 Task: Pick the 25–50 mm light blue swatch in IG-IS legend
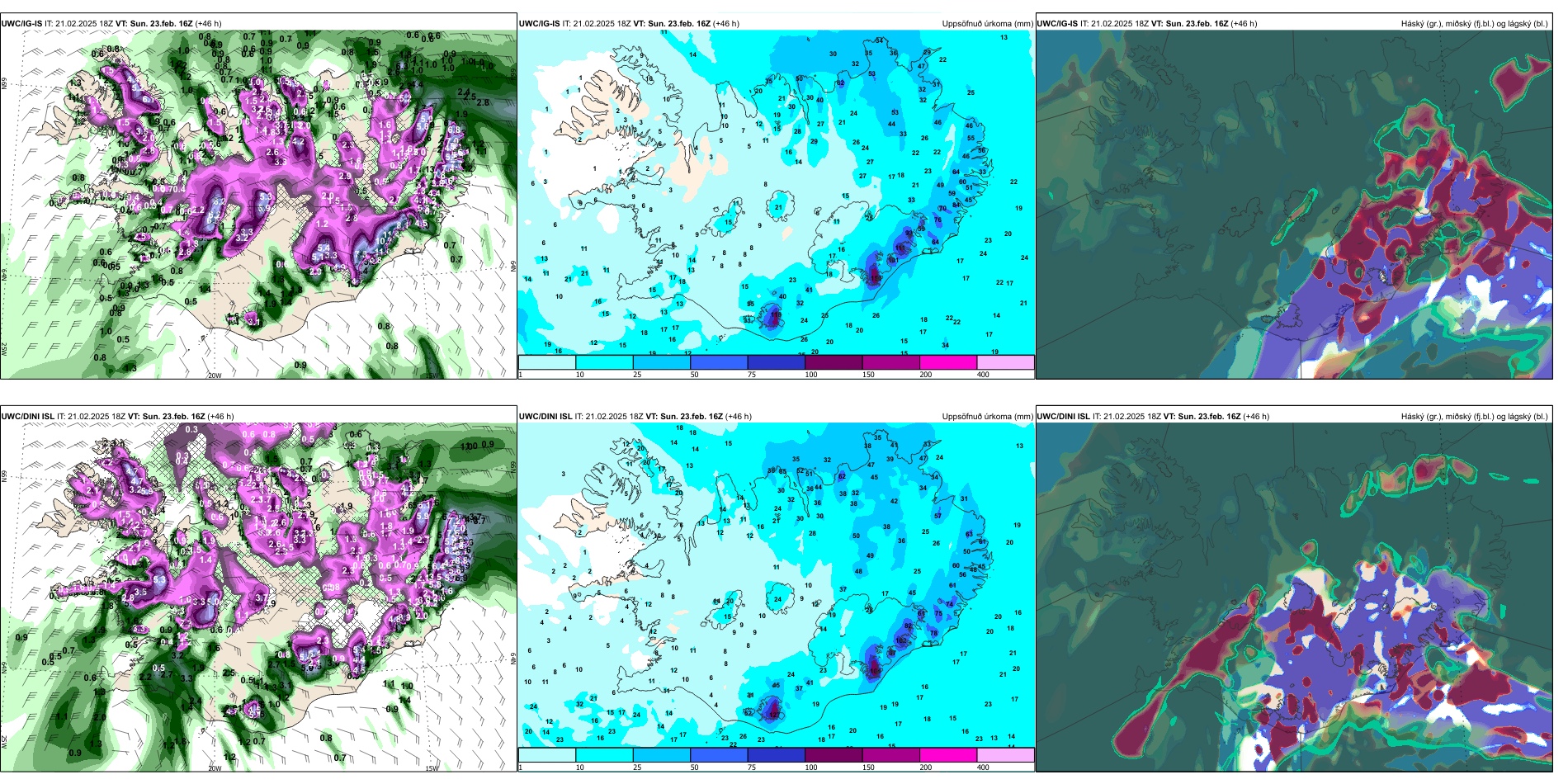(x=662, y=362)
